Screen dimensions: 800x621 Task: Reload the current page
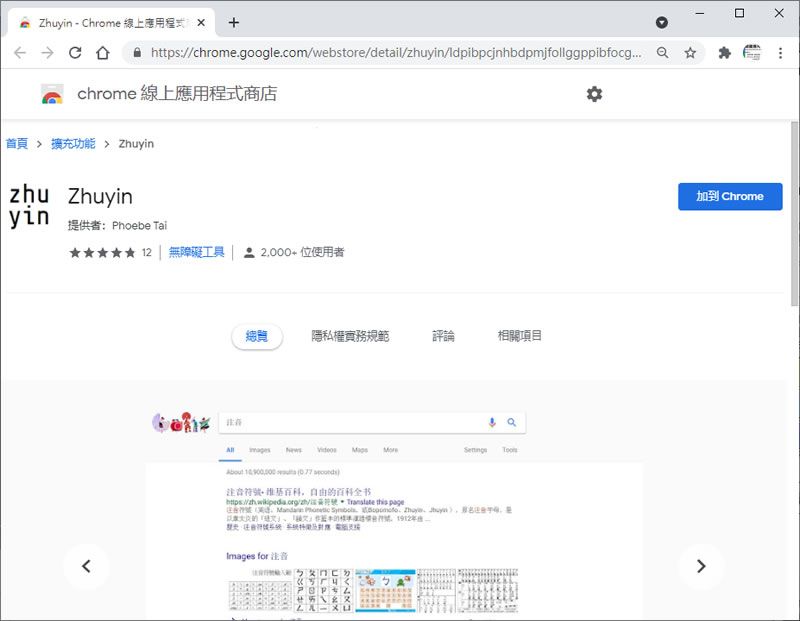[x=75, y=53]
